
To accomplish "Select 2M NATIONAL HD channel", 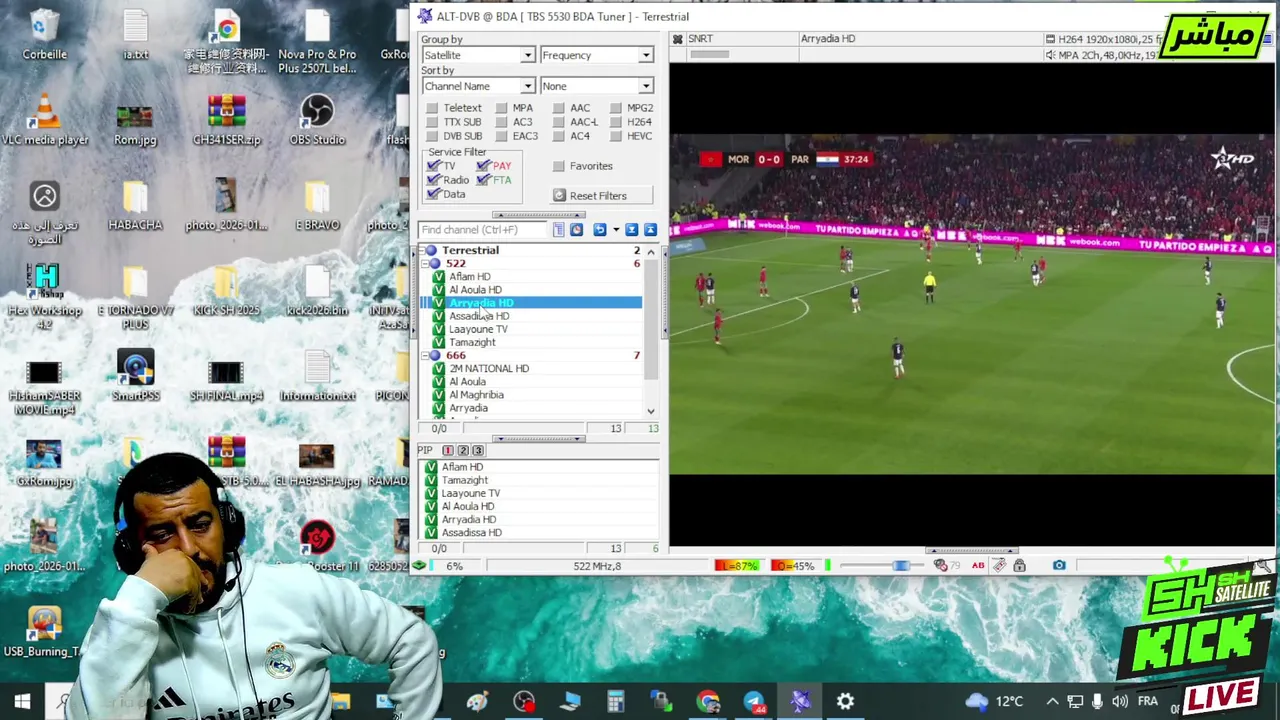I will (x=489, y=369).
